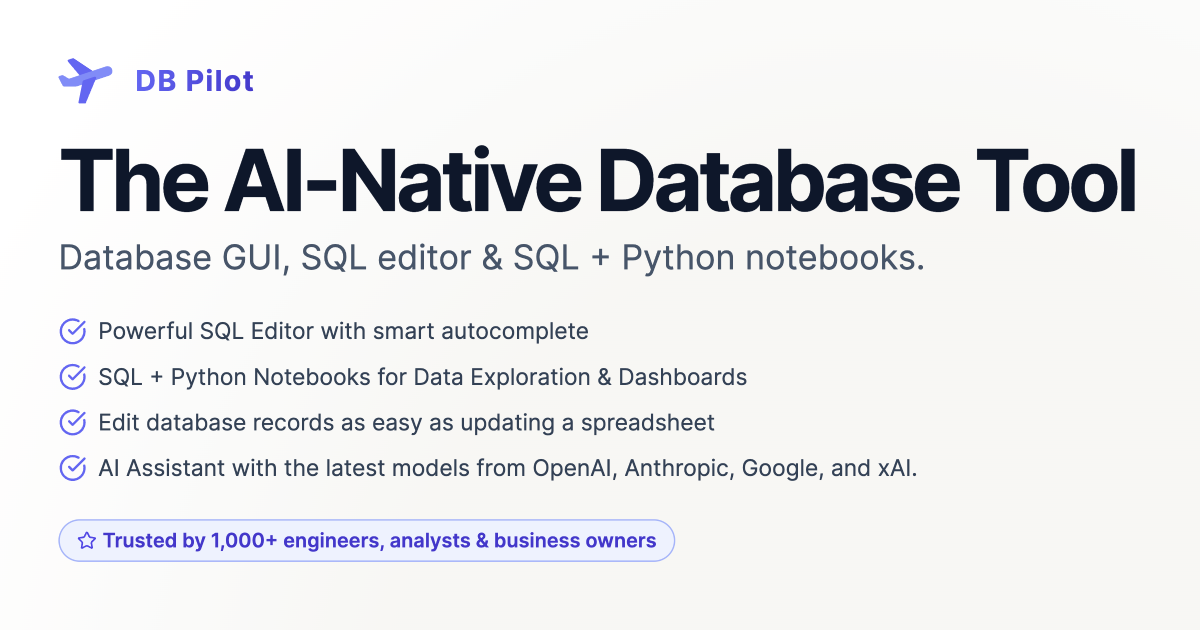This screenshot has width=1200, height=630.
Task: Click the word "Anthropic" in the feature list
Action: pos(678,468)
